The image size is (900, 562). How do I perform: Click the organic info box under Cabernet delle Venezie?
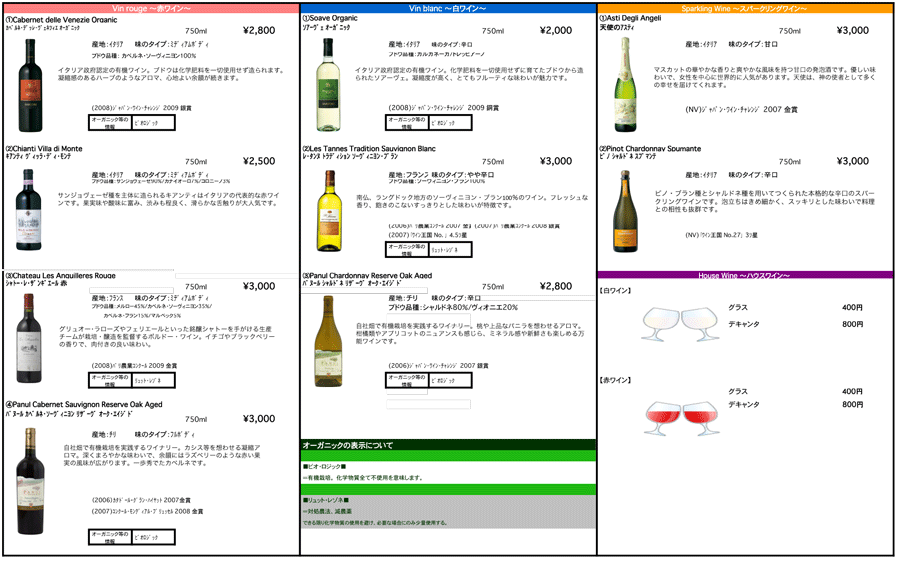[132, 122]
